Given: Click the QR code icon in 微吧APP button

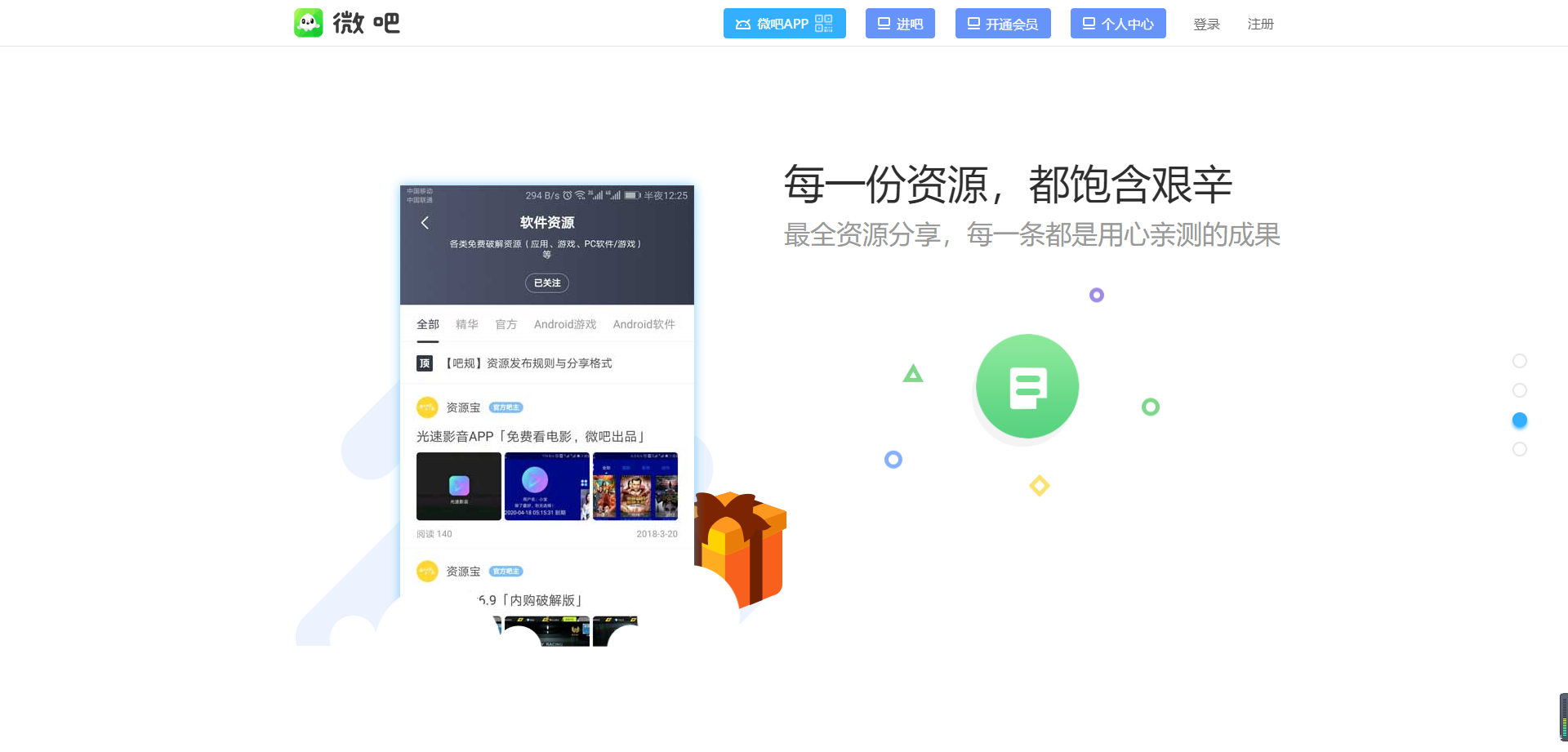Looking at the screenshot, I should click(x=824, y=24).
